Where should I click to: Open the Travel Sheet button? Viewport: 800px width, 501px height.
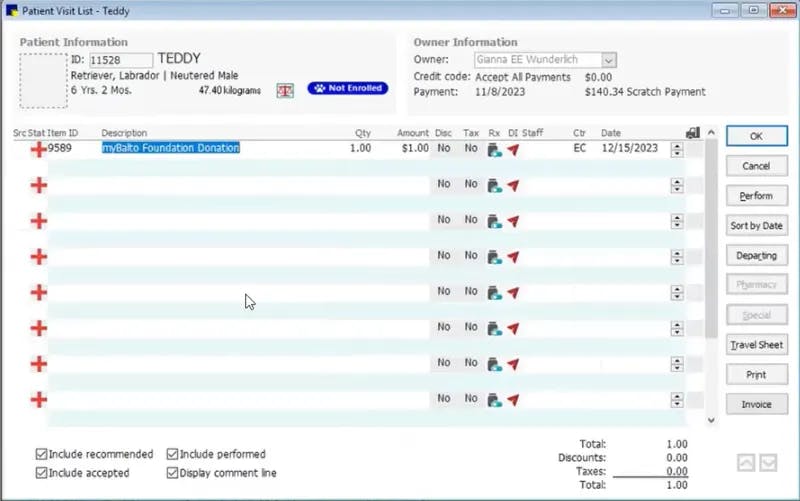click(757, 345)
